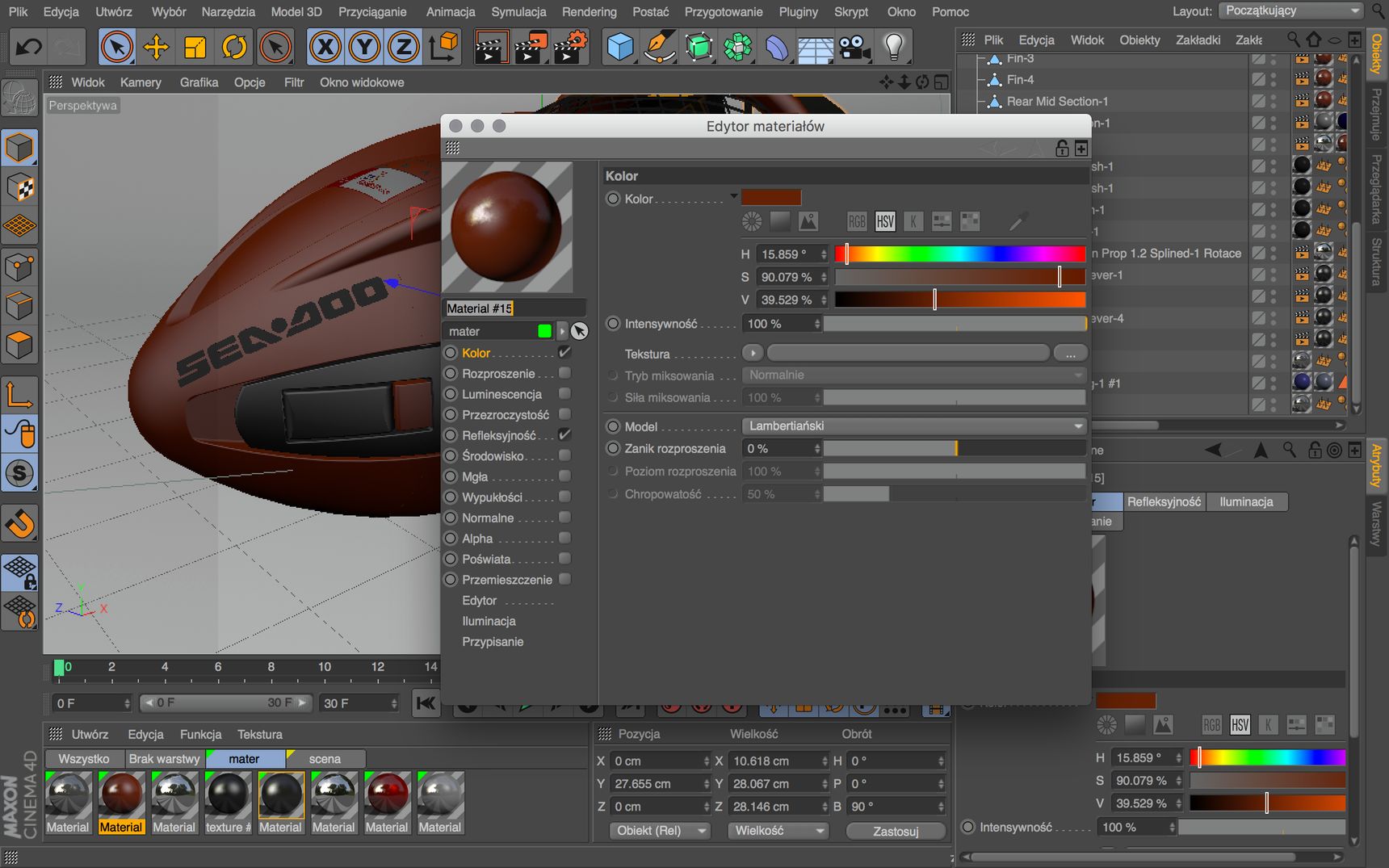This screenshot has height=868, width=1389.
Task: Click the Kolor swatch in Material Editor
Action: (771, 197)
